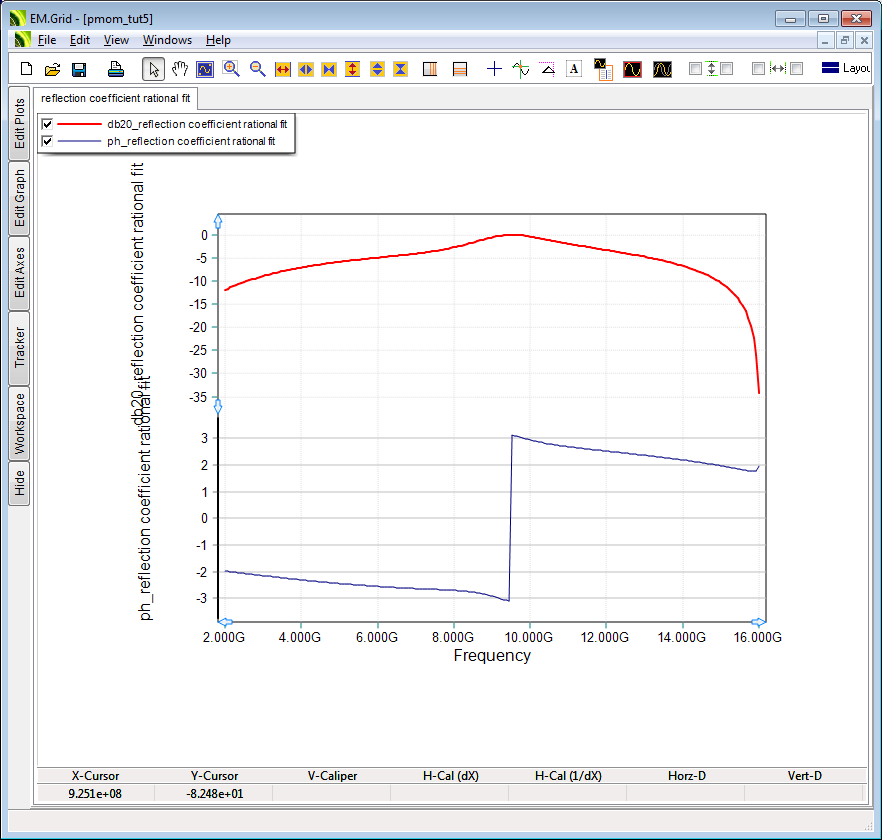Select the reflection coefficient rational fit tab
The image size is (882, 840).
coord(116,98)
